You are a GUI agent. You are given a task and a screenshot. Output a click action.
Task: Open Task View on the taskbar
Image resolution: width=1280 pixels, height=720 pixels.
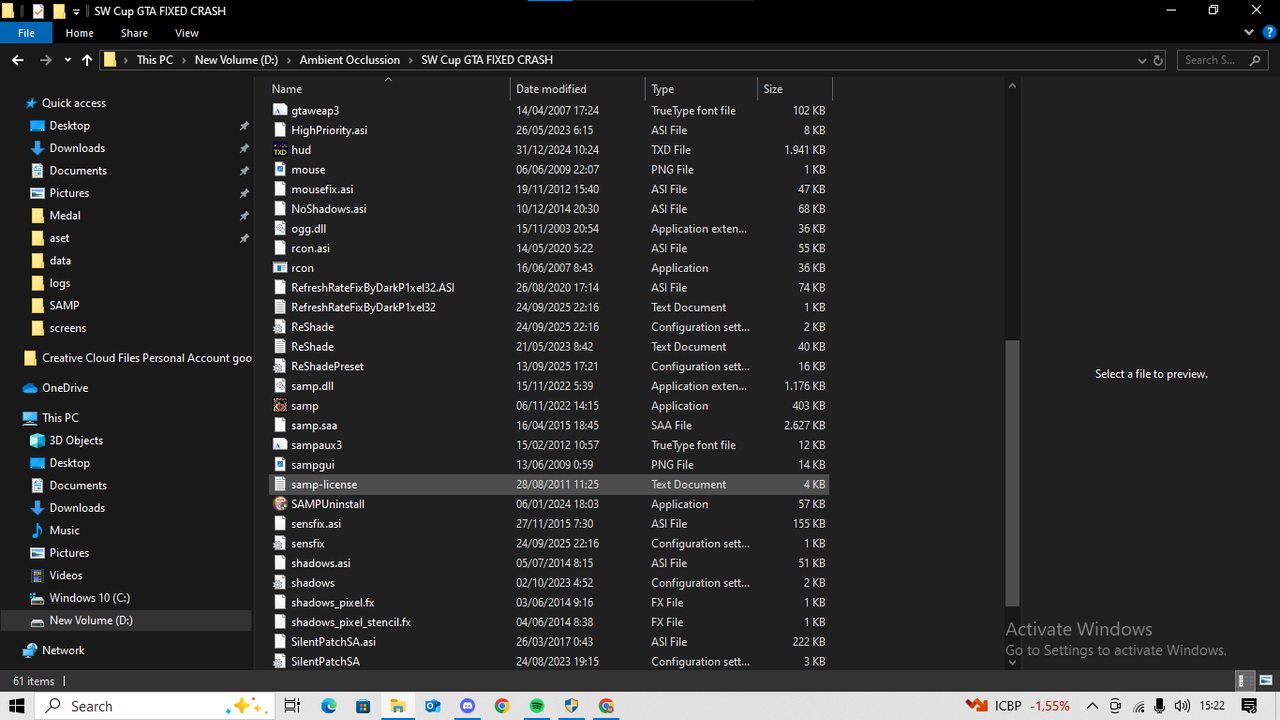click(x=292, y=706)
